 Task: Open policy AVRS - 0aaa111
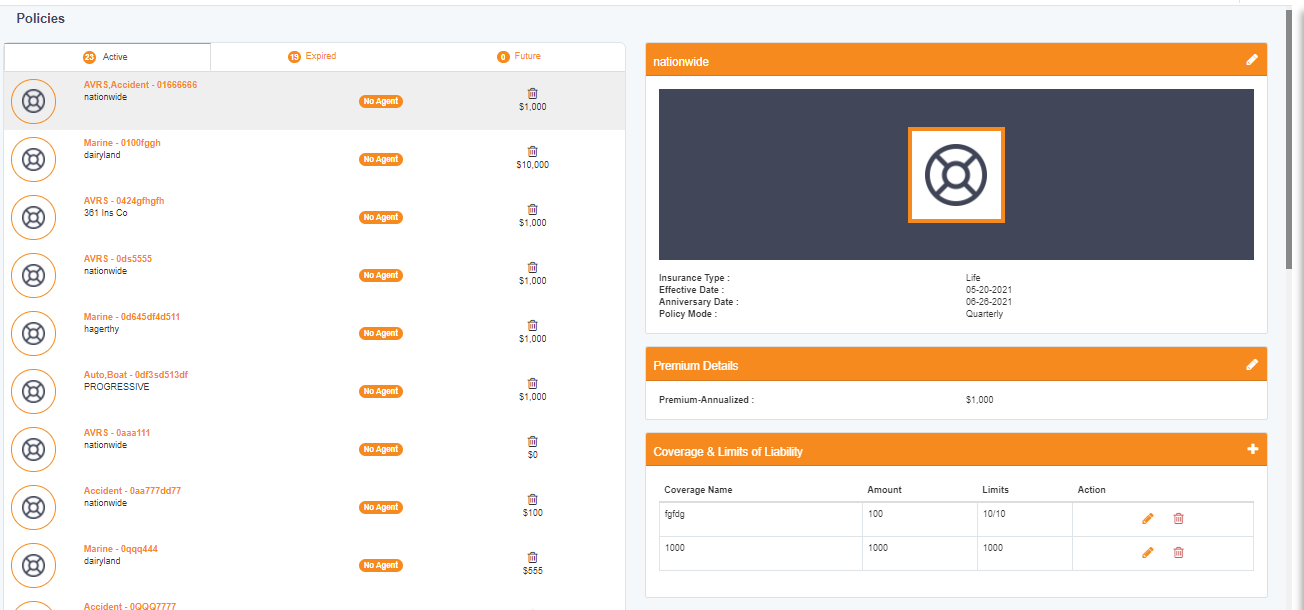pyautogui.click(x=117, y=433)
